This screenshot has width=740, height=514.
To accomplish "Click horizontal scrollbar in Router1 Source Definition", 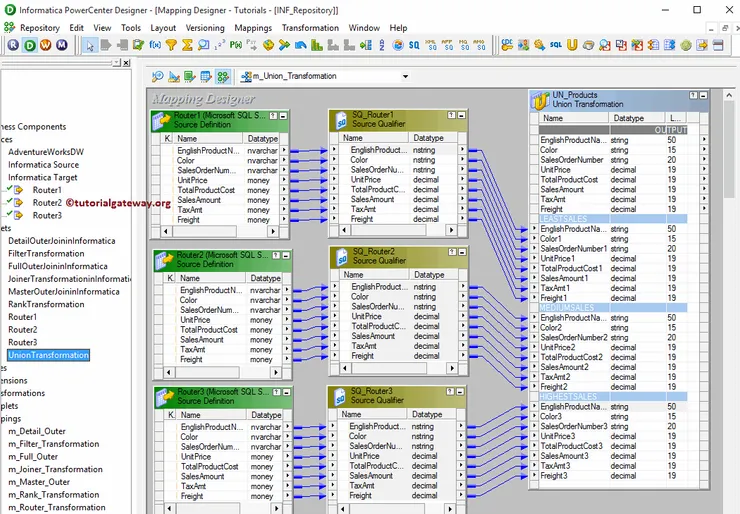I will pyautogui.click(x=219, y=231).
